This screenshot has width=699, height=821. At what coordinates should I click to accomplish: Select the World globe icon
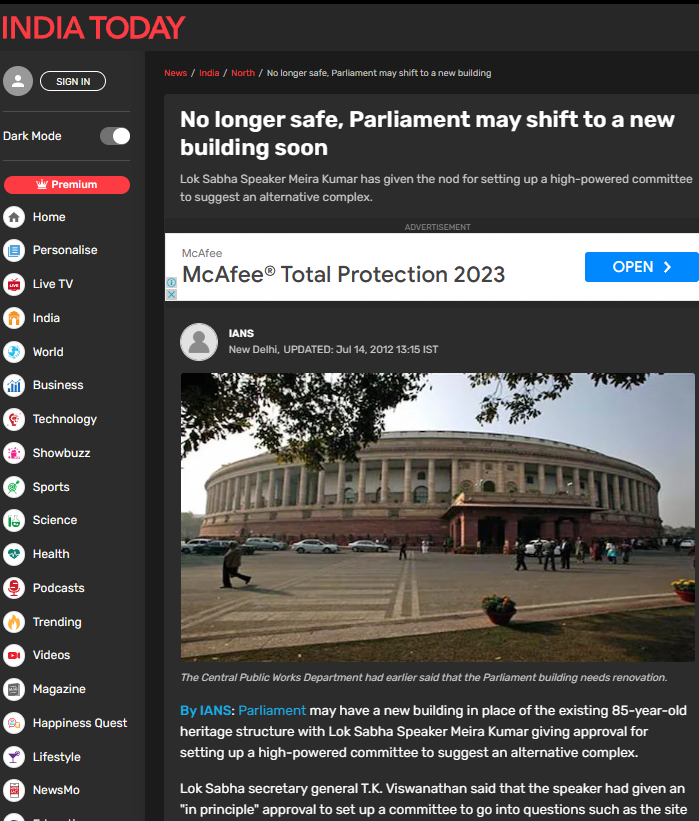[14, 352]
